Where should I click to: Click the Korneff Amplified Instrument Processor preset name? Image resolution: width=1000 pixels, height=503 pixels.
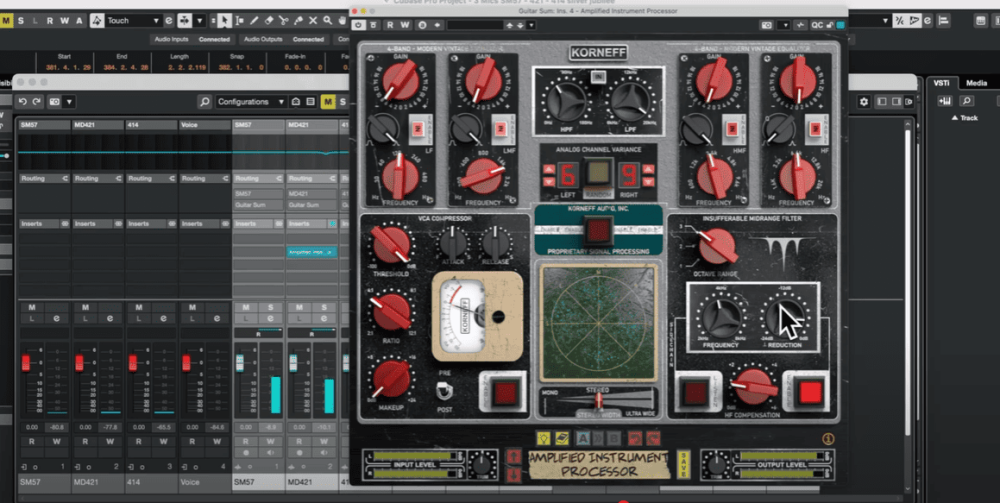coord(599,465)
